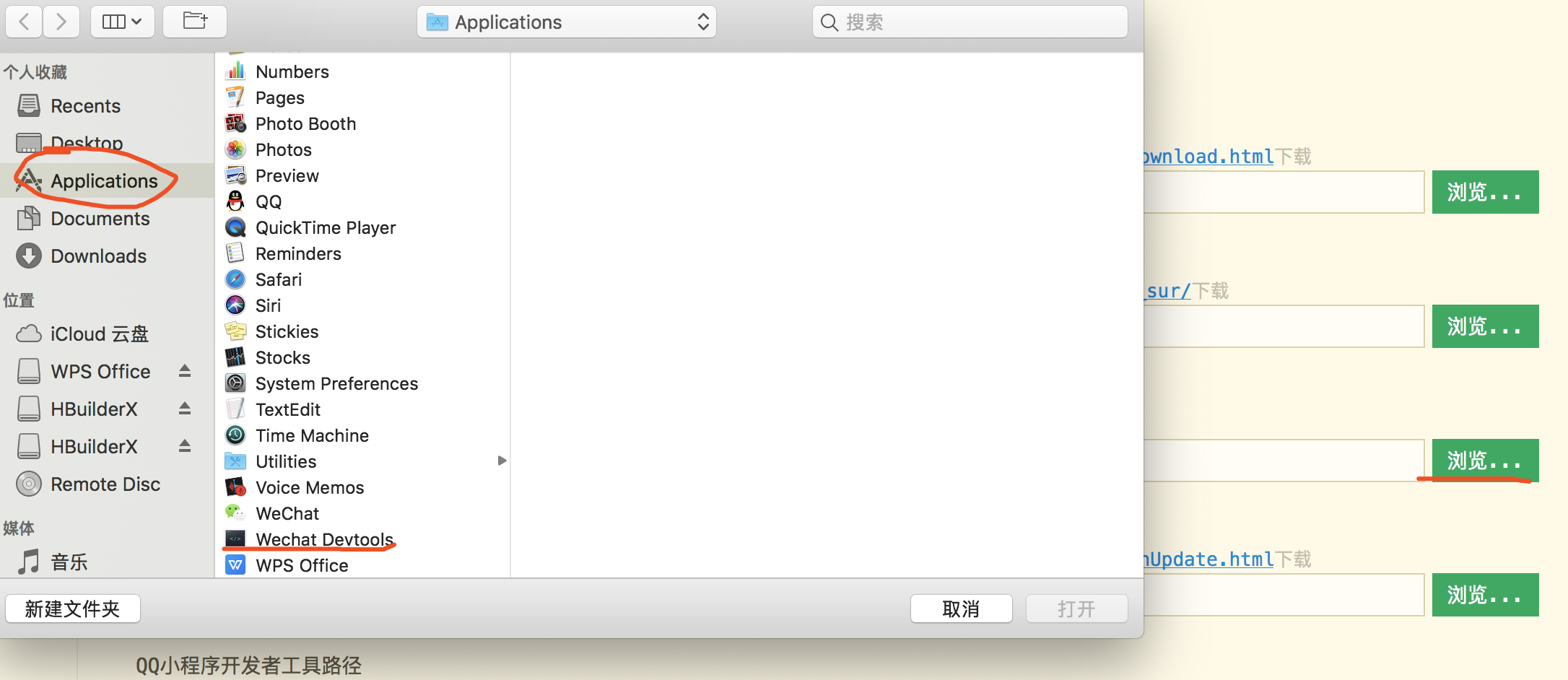
Task: Click the WPS Office app icon
Action: click(235, 565)
